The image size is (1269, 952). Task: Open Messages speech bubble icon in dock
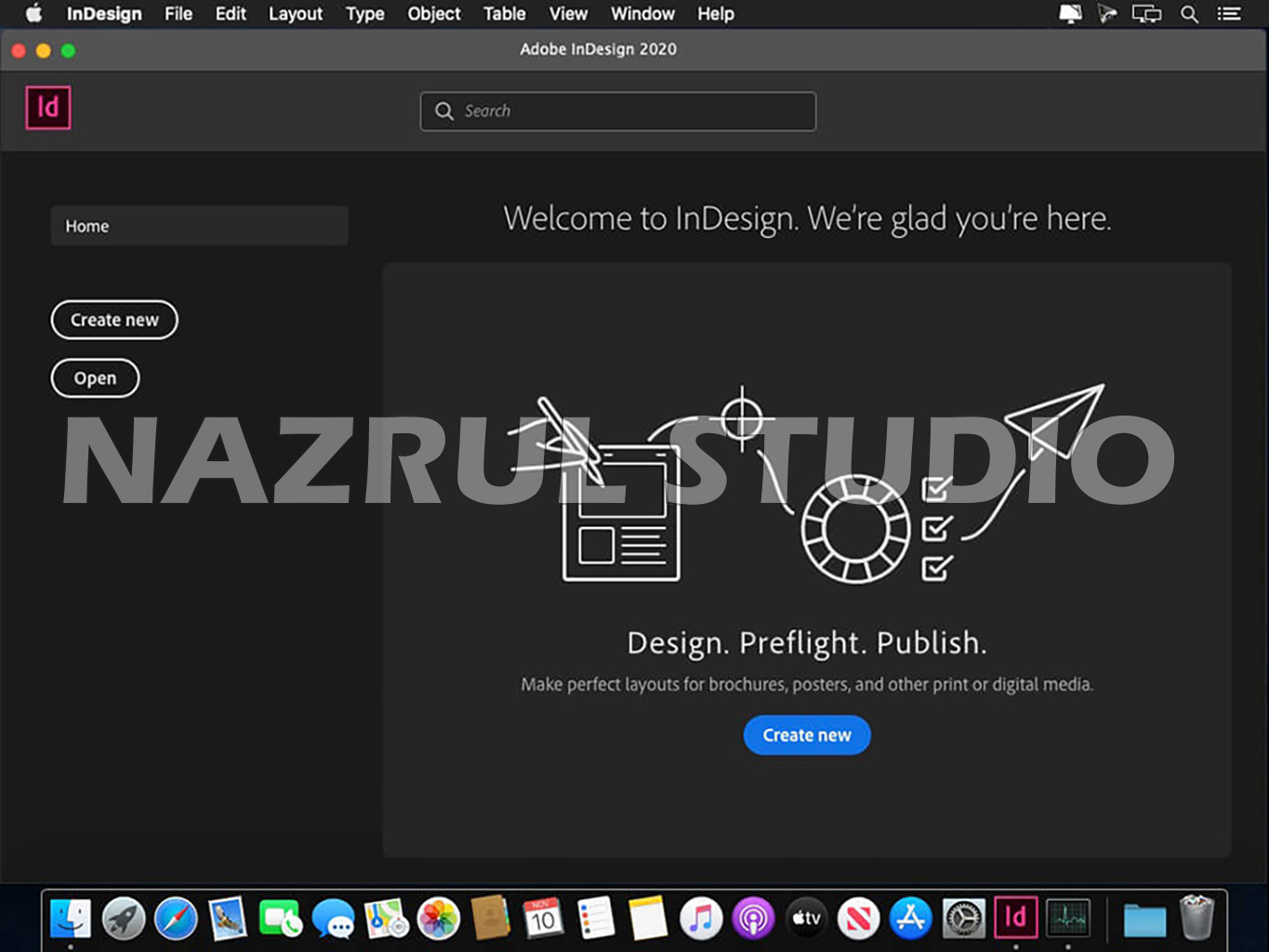click(x=333, y=919)
